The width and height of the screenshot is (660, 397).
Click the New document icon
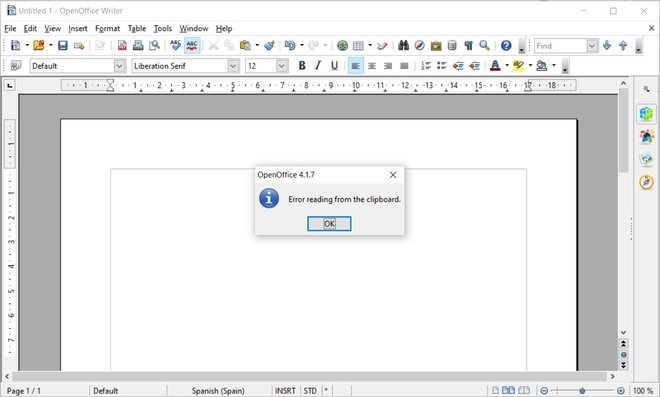coord(16,45)
